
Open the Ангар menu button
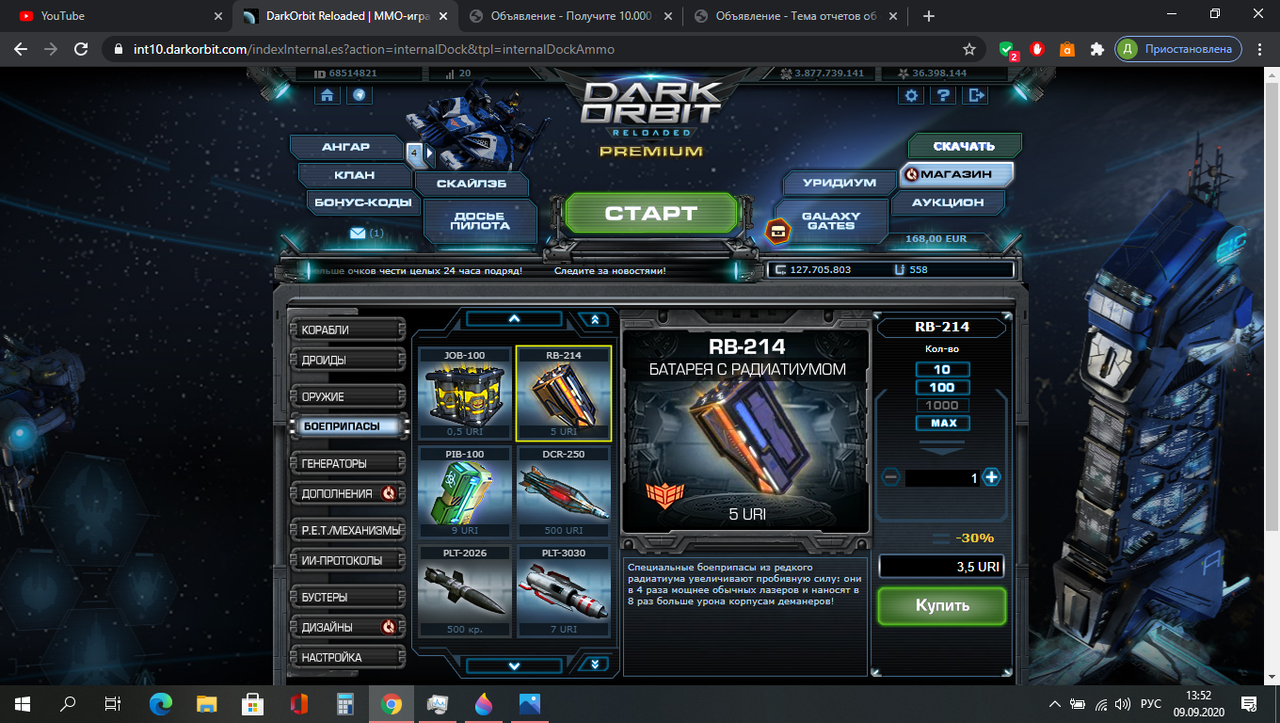346,147
